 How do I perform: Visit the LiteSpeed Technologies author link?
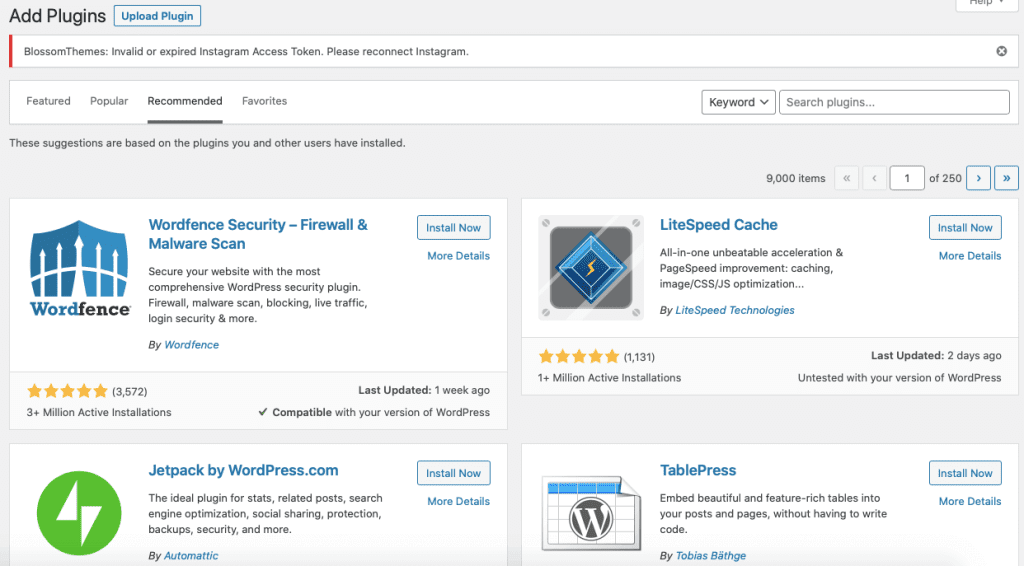pos(735,310)
